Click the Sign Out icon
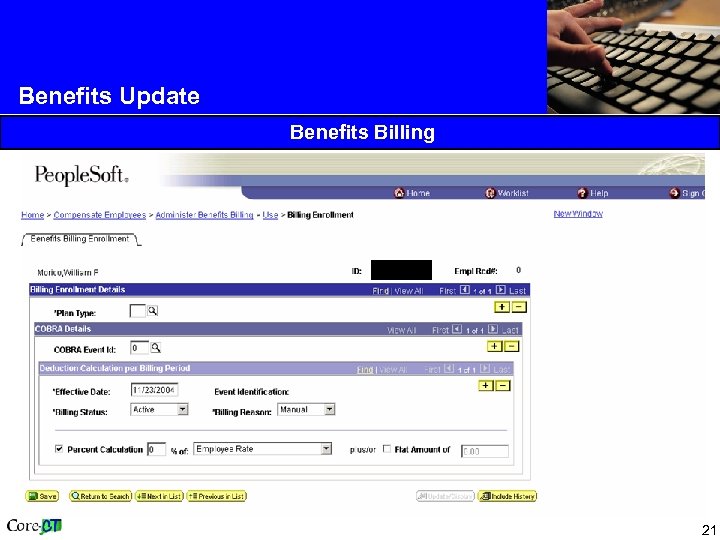Screen dimensions: 720x540 tap(674, 193)
